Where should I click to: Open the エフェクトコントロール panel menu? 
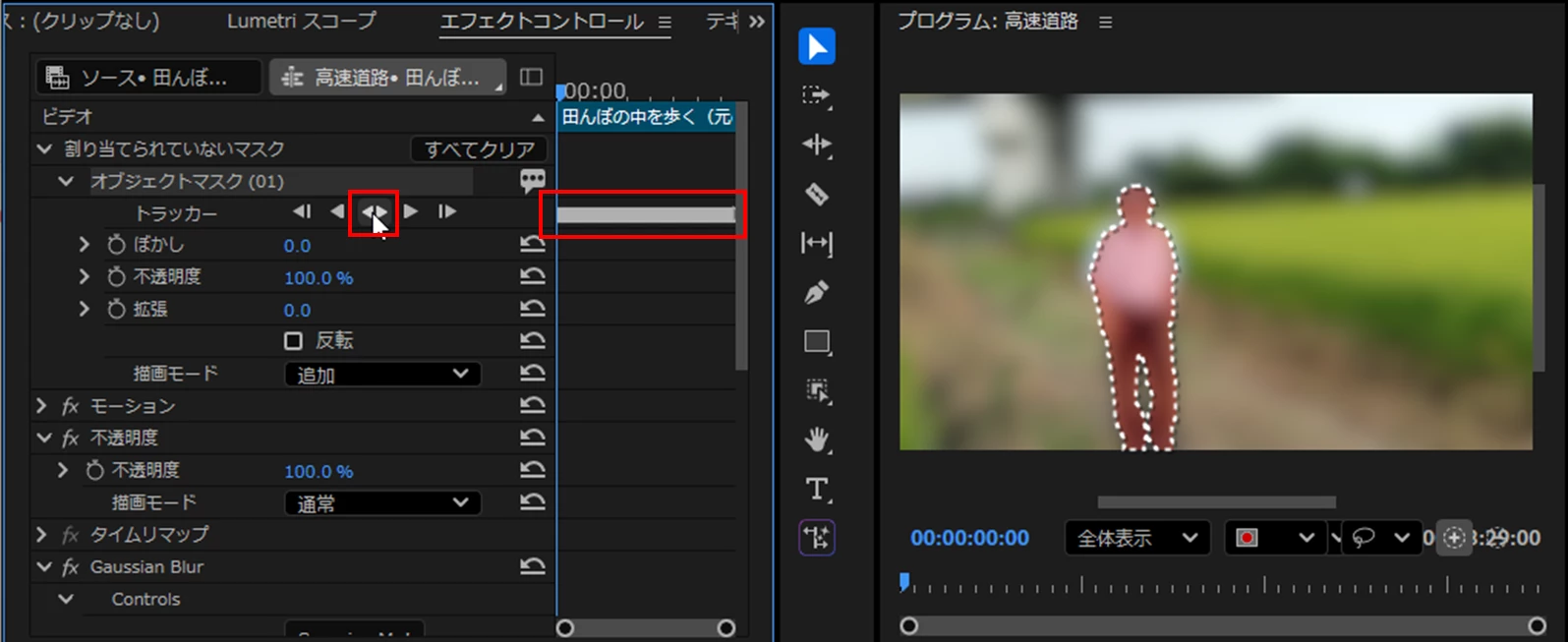[665, 22]
